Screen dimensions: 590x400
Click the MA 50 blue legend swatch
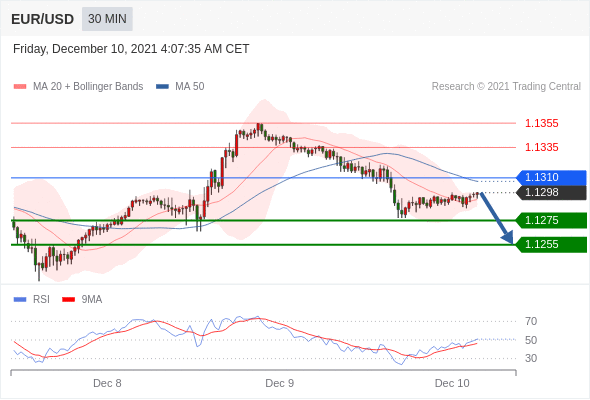(162, 87)
